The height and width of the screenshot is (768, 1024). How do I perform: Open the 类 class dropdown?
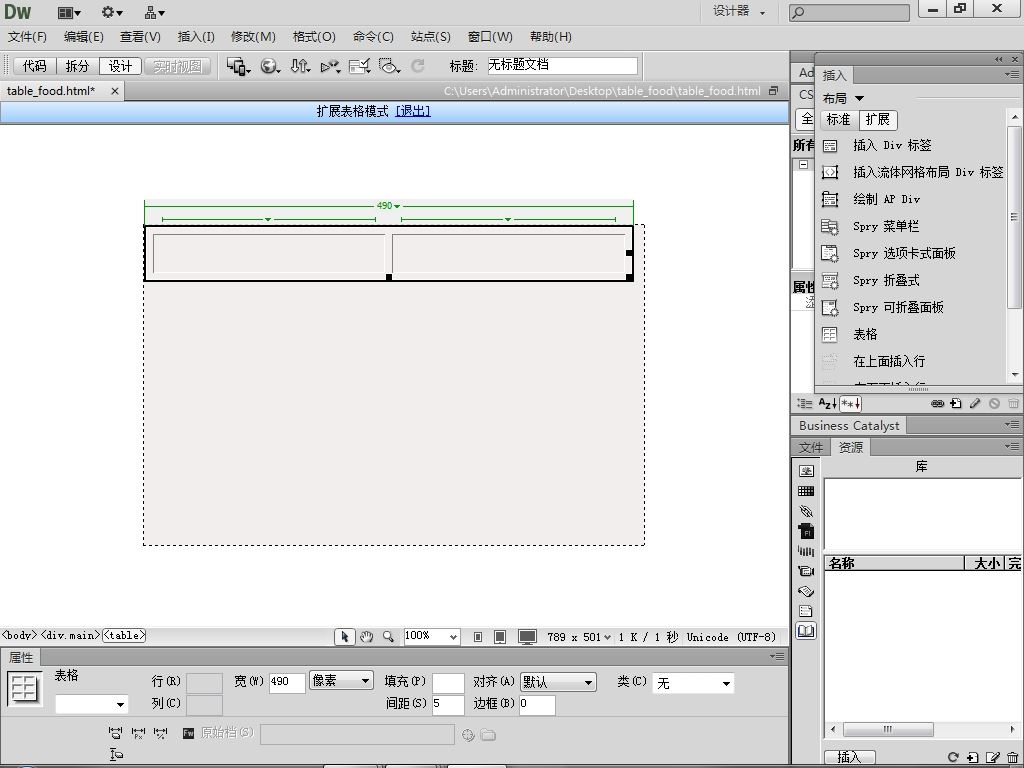(x=694, y=683)
